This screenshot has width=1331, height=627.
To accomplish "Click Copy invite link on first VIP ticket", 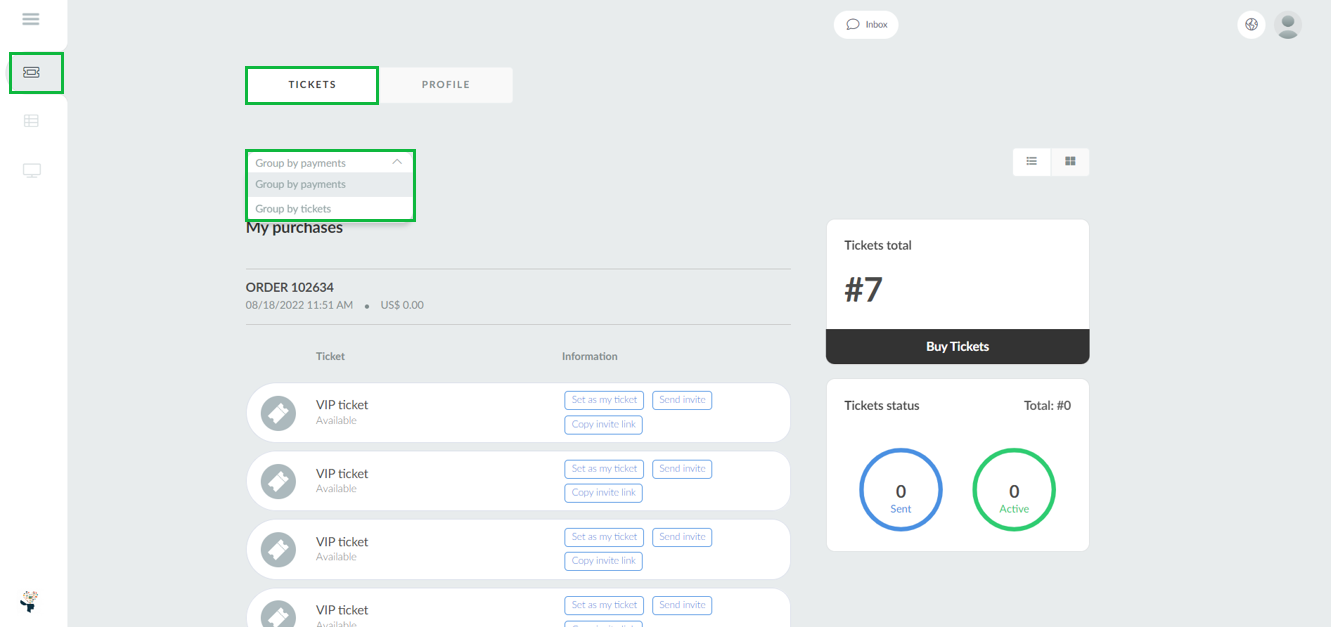I will pyautogui.click(x=604, y=425).
